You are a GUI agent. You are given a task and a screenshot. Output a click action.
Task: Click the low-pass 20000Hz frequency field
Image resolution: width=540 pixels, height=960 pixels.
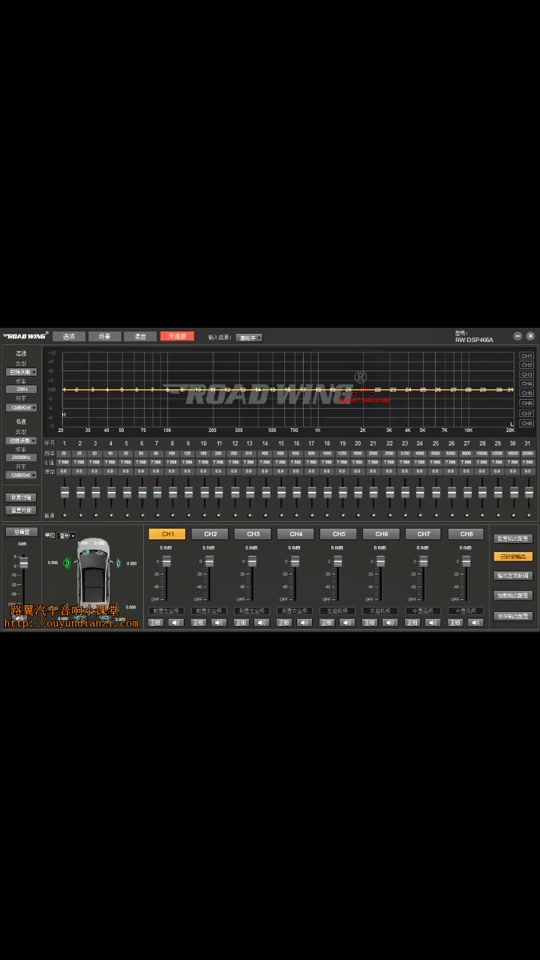tap(21, 457)
